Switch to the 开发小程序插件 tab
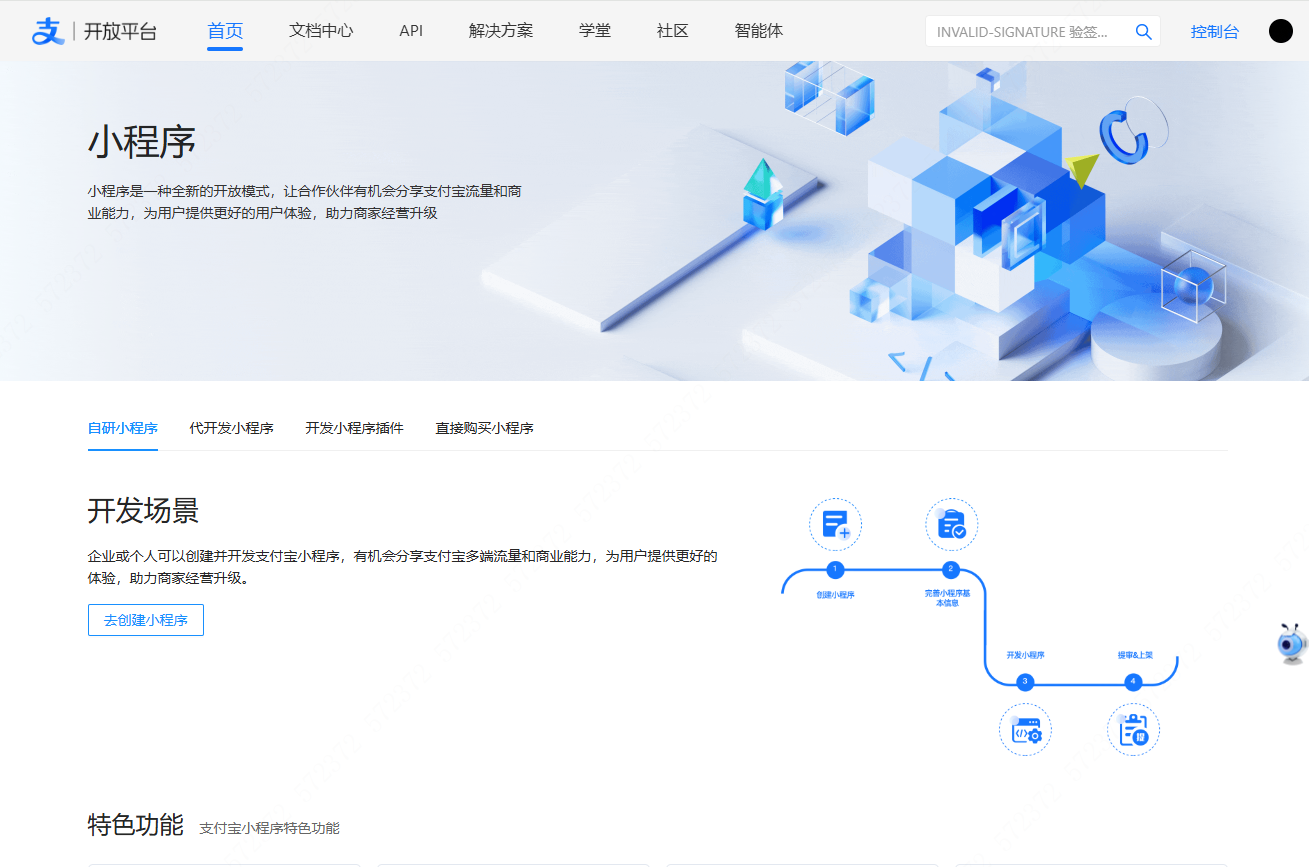This screenshot has height=867, width=1309. coord(354,428)
